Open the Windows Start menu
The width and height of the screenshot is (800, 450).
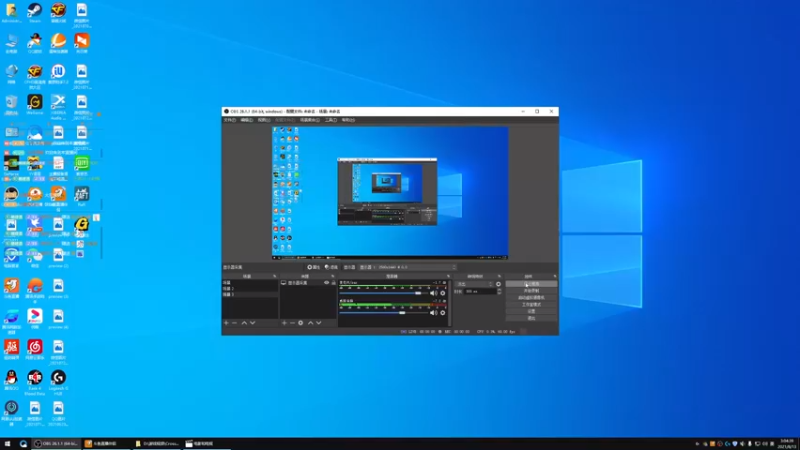point(7,444)
